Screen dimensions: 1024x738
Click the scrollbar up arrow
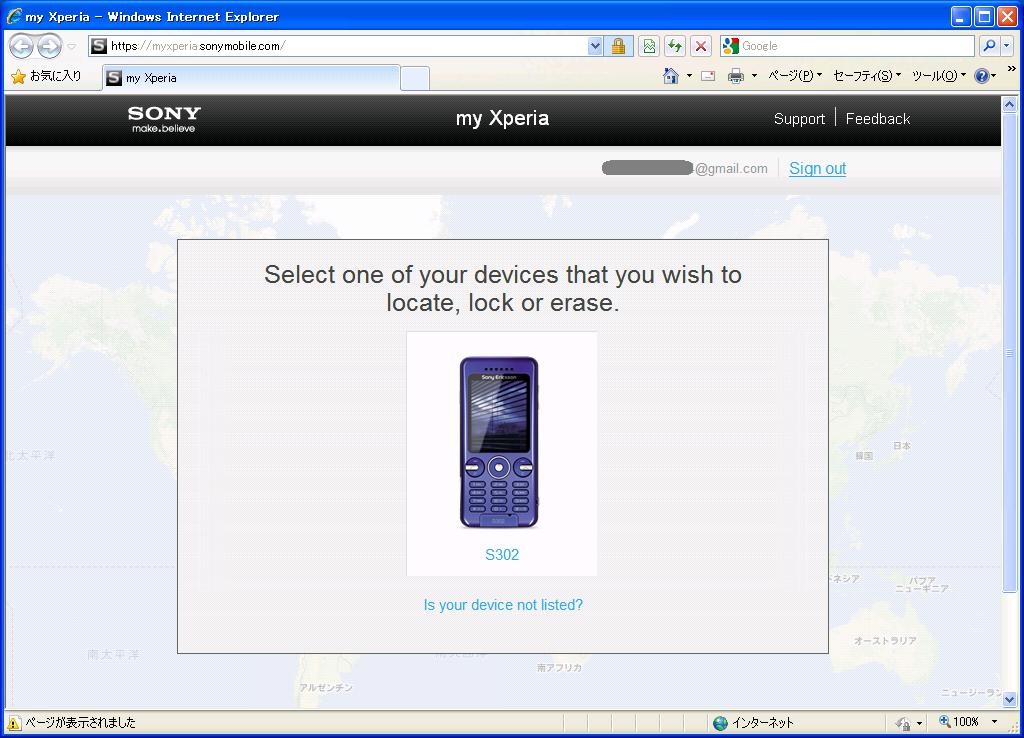click(x=1009, y=104)
